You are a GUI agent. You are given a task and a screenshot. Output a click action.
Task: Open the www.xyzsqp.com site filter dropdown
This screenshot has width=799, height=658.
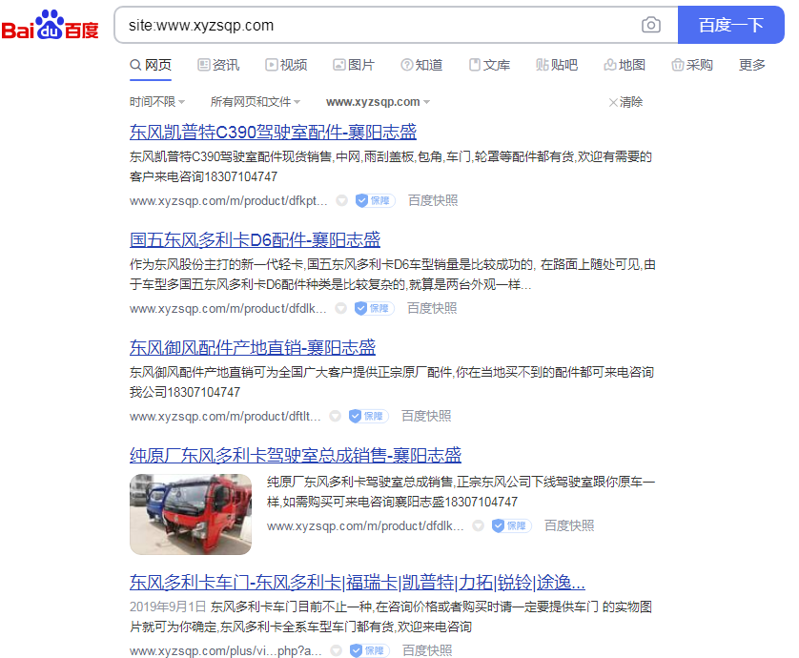[378, 102]
